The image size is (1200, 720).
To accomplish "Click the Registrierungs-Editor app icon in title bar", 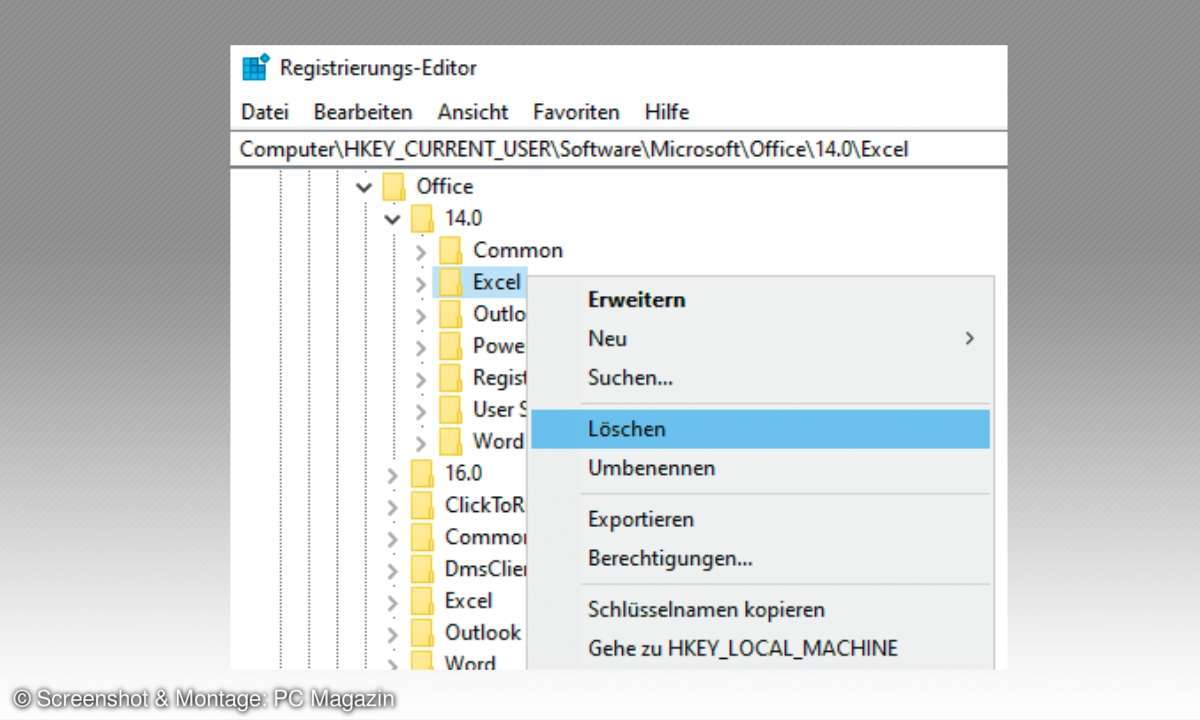I will click(x=256, y=68).
